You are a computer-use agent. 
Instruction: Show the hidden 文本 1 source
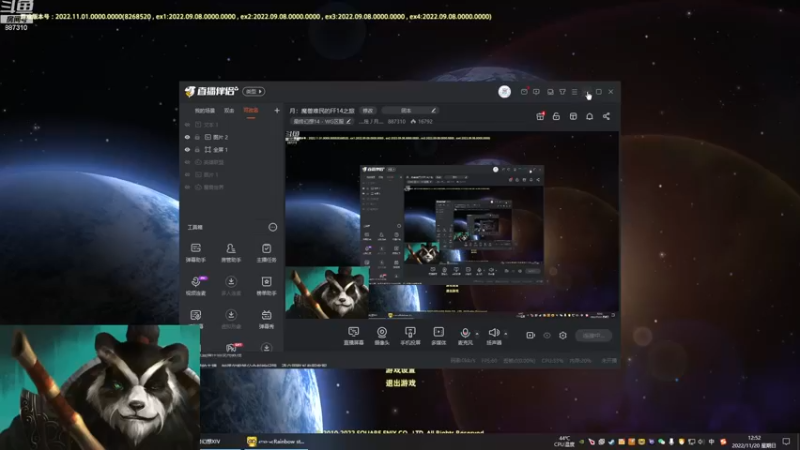187,124
